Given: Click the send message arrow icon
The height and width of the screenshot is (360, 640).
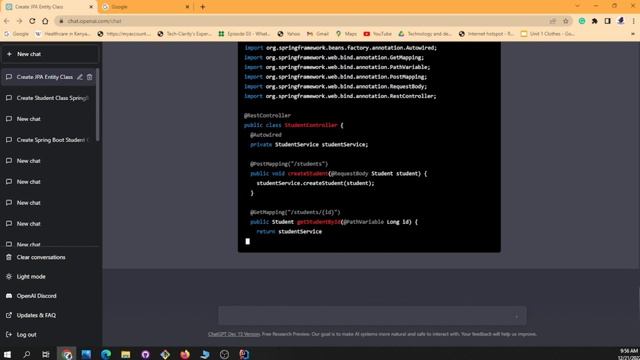Looking at the screenshot, I should pyautogui.click(x=516, y=316).
